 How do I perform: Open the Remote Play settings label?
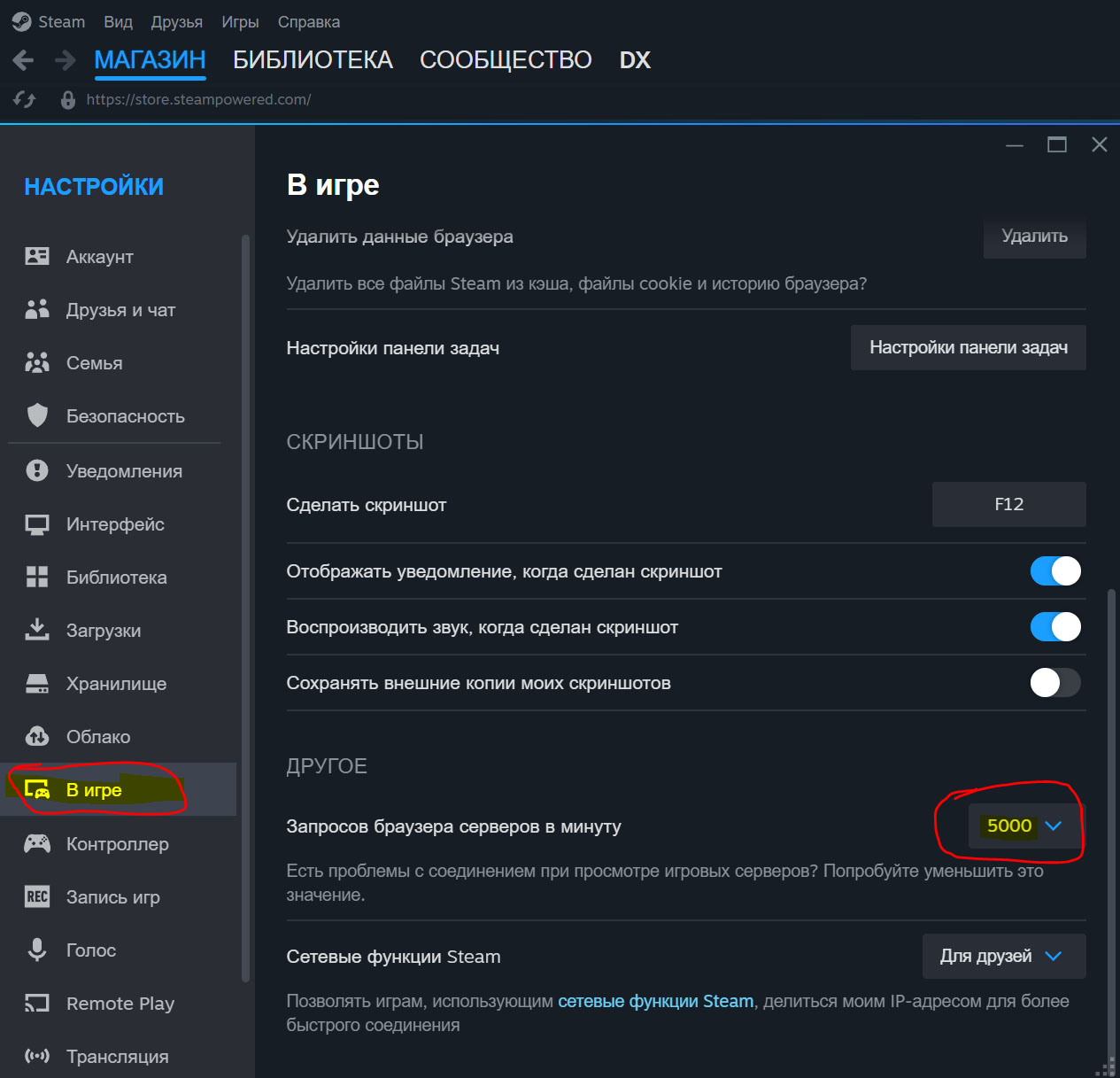[x=120, y=1004]
